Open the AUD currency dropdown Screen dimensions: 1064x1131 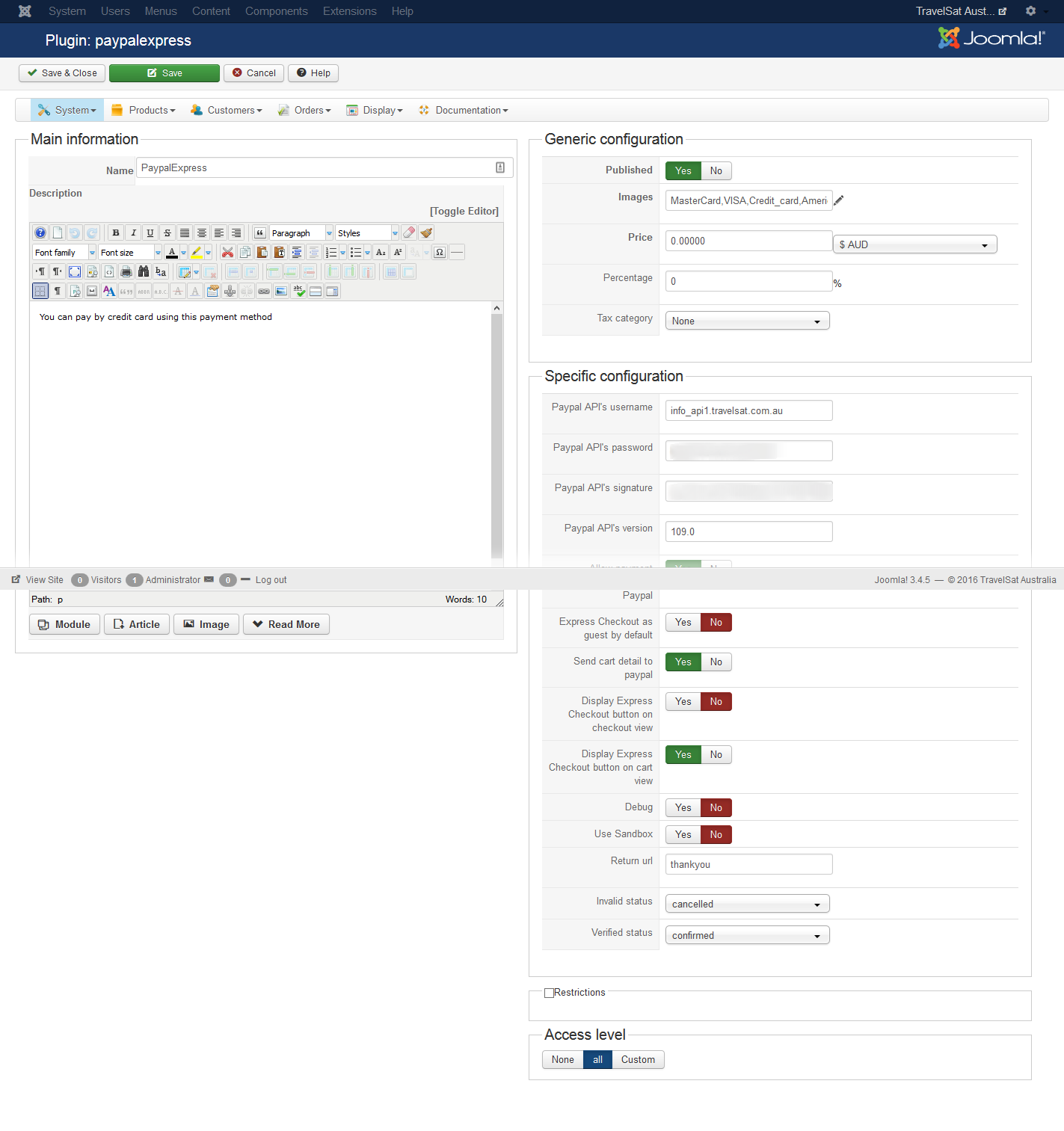click(x=915, y=244)
